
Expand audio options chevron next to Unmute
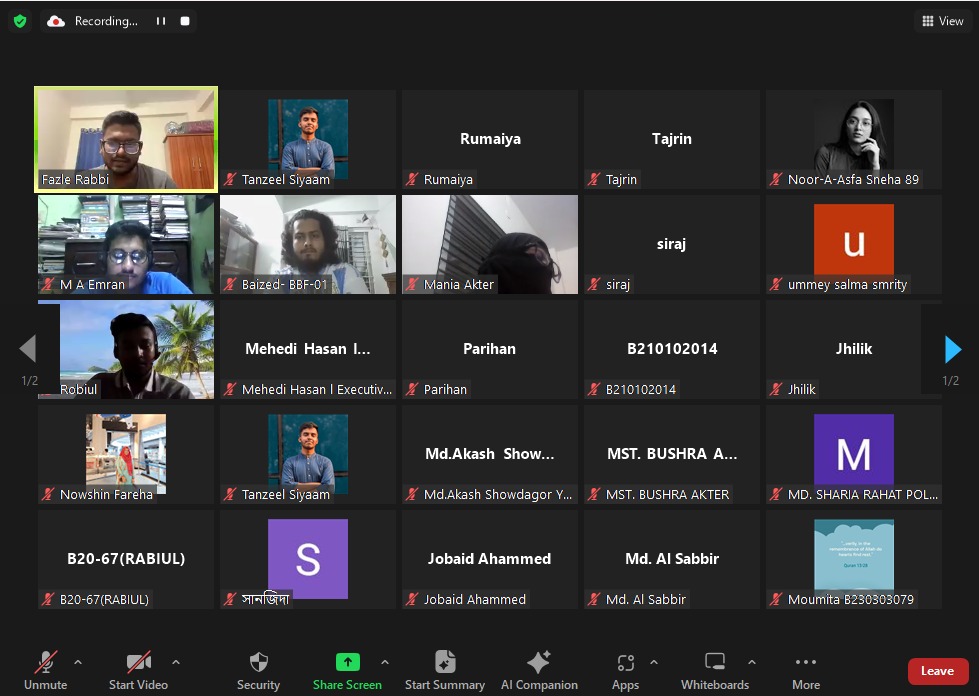78,662
